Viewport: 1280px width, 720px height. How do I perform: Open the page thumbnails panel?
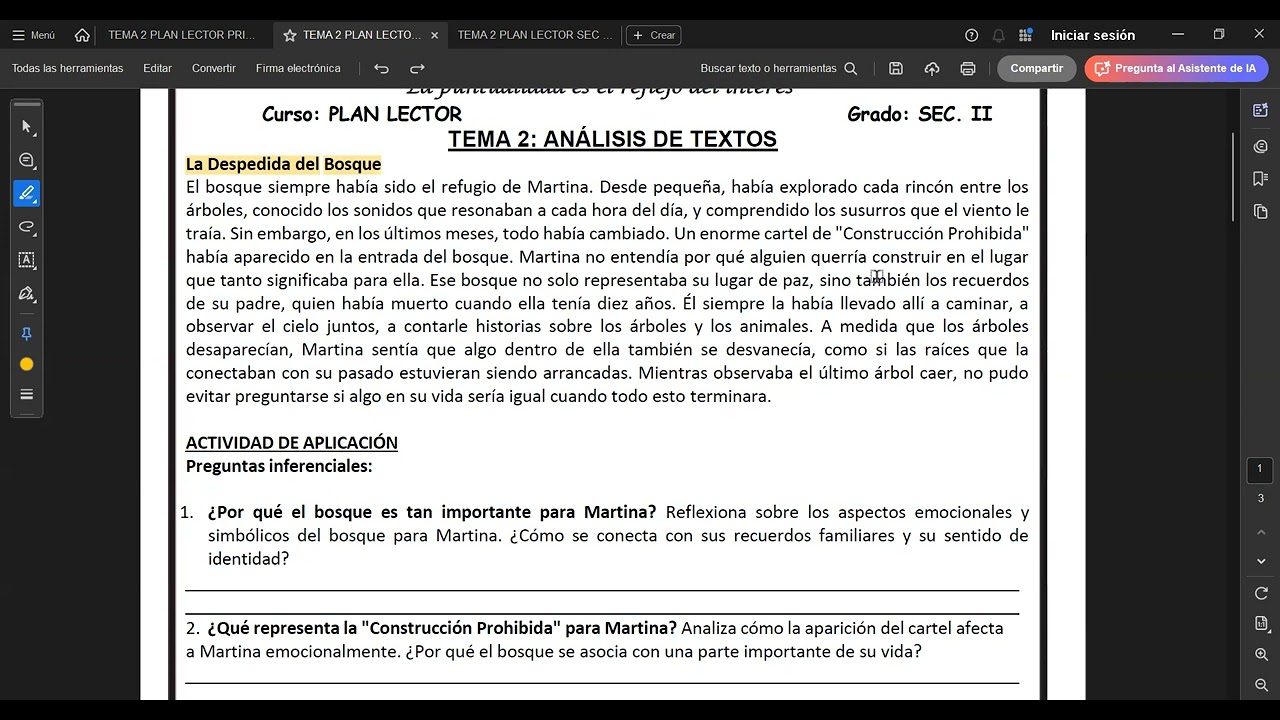tap(1260, 212)
